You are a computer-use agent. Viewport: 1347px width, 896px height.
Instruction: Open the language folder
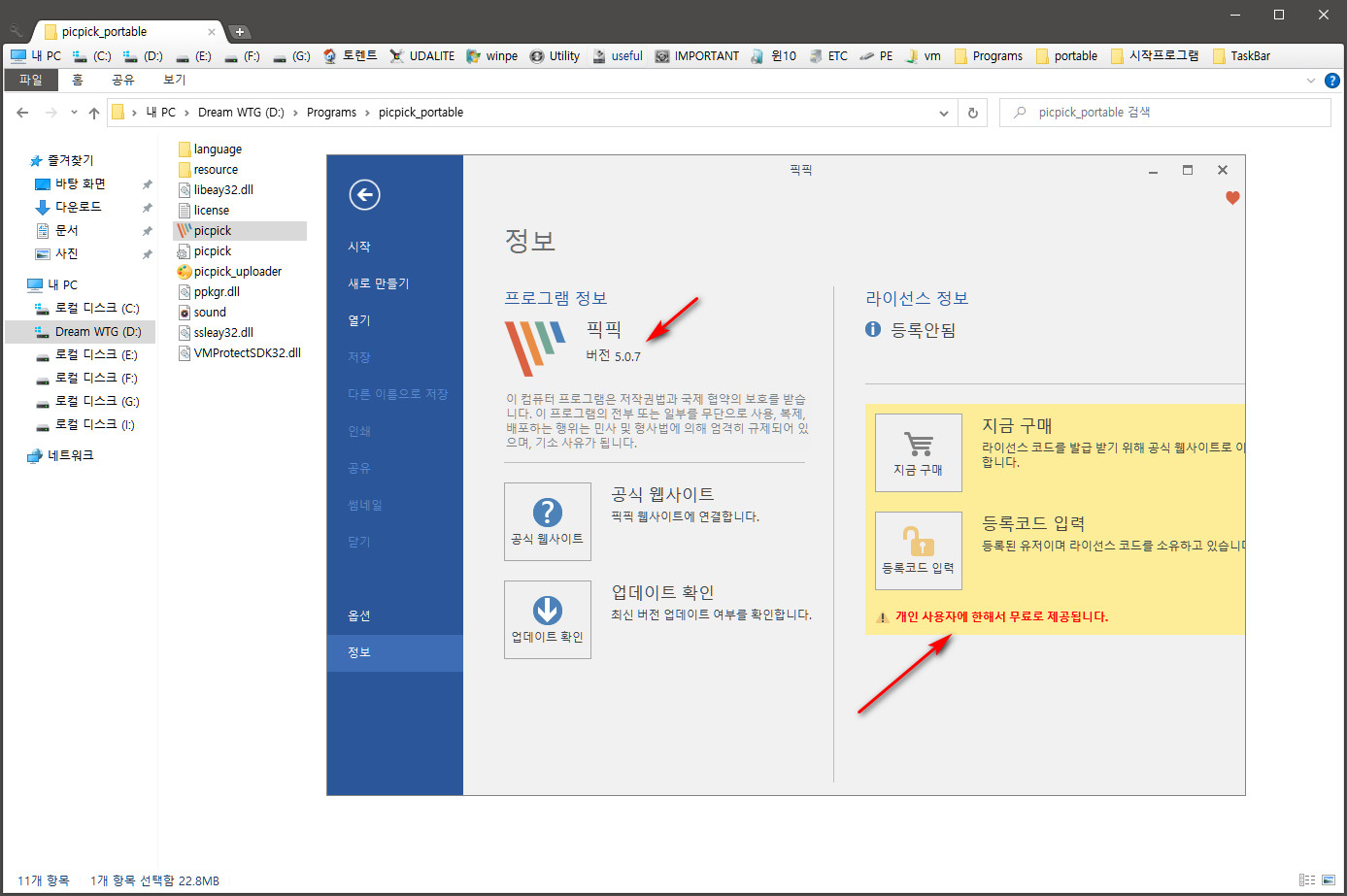(210, 149)
